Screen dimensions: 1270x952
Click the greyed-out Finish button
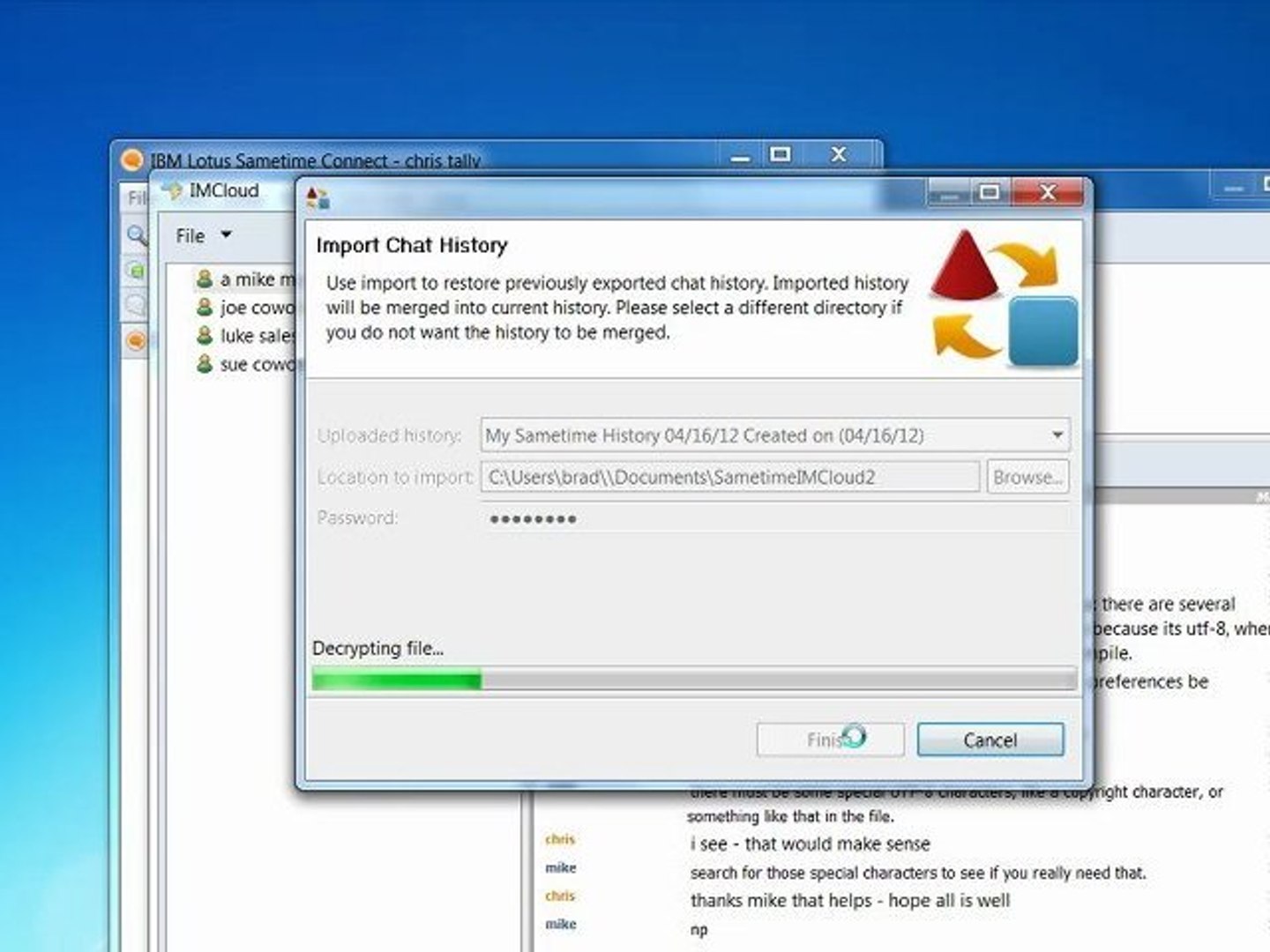click(x=830, y=740)
